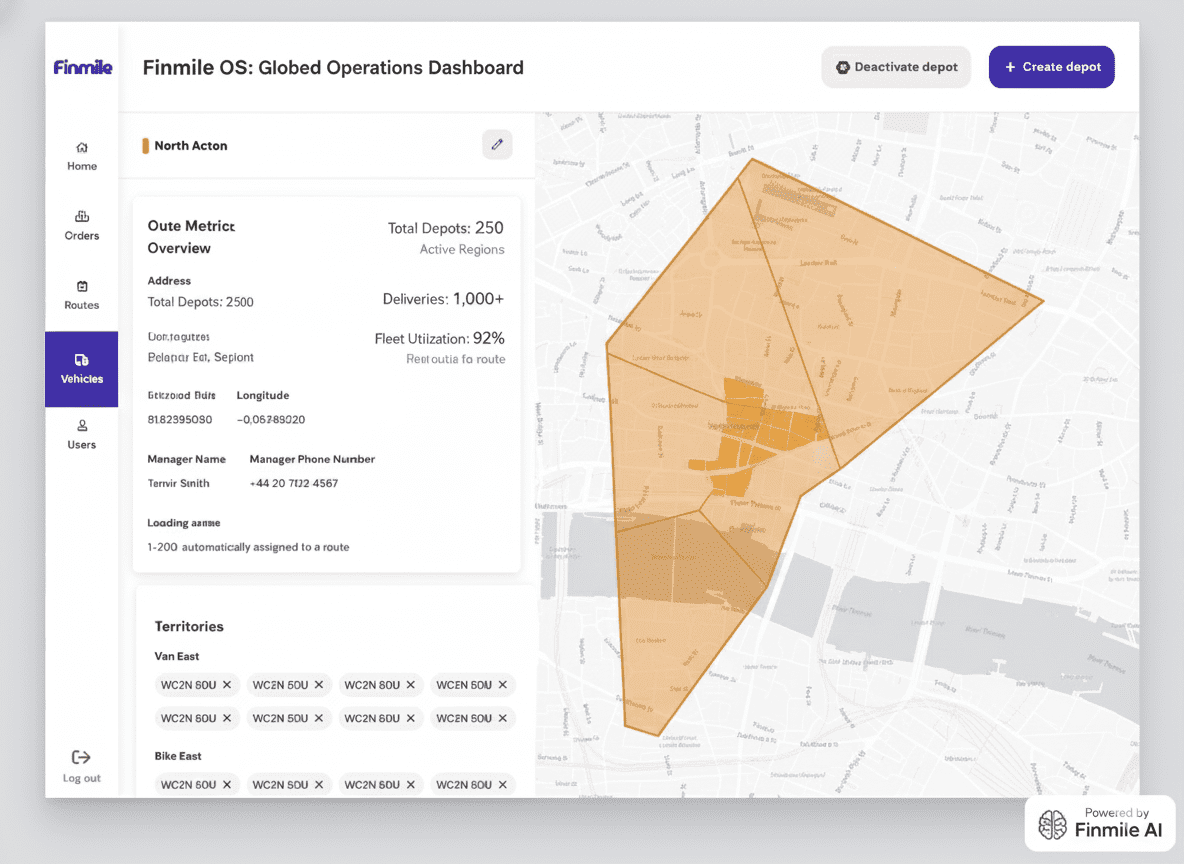Click the pencil edit icon beside North Acton
1184x864 pixels.
click(x=497, y=144)
